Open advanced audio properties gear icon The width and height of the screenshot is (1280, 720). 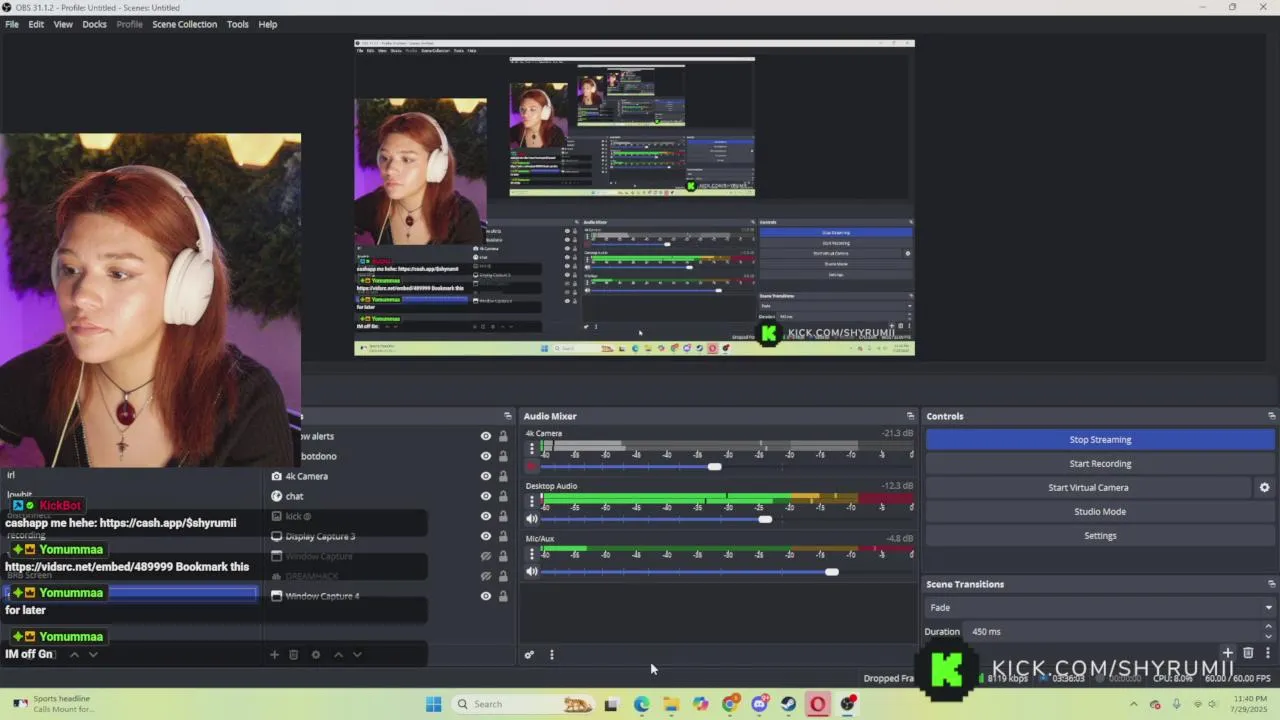[529, 655]
